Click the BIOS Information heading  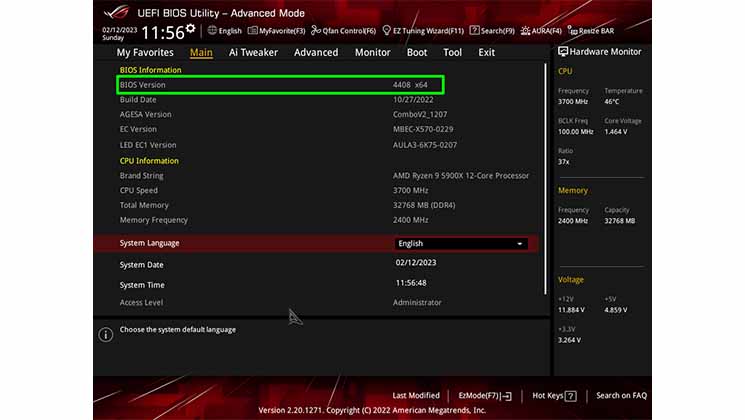pos(150,70)
